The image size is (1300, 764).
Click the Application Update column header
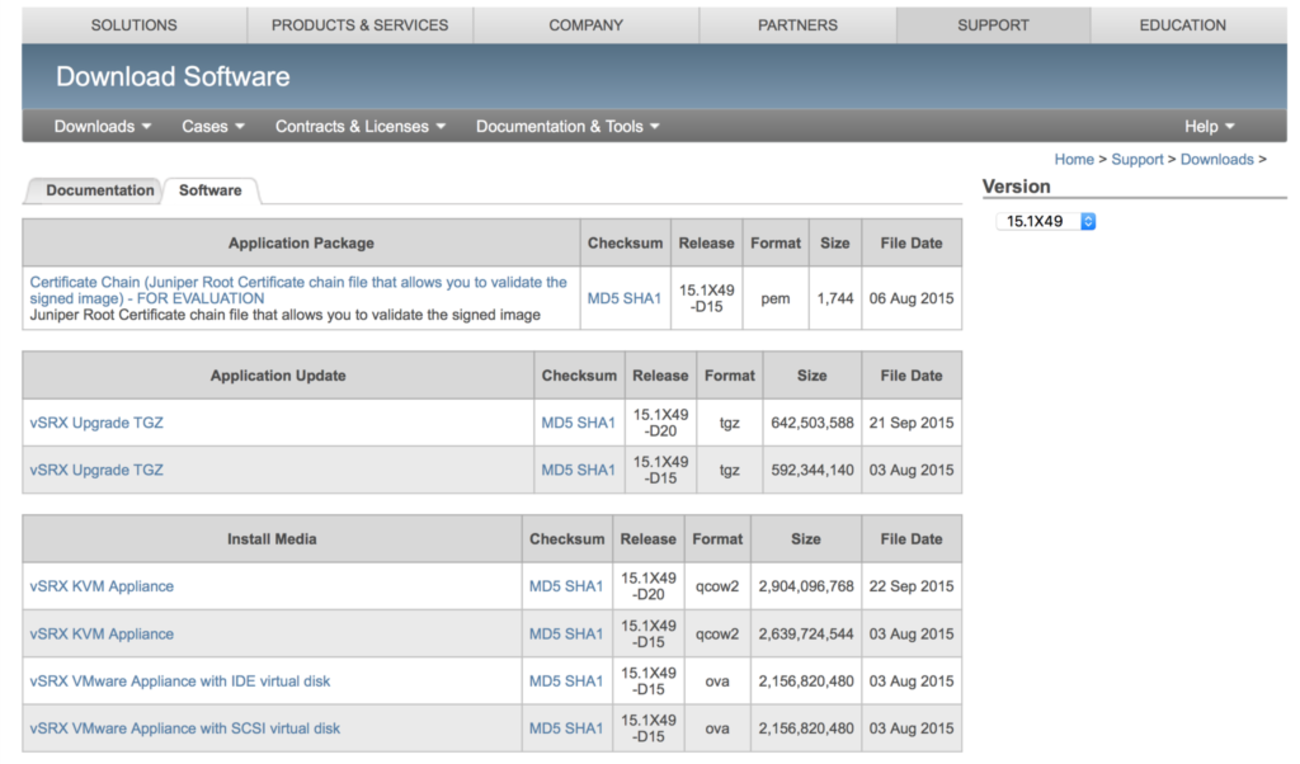click(278, 376)
